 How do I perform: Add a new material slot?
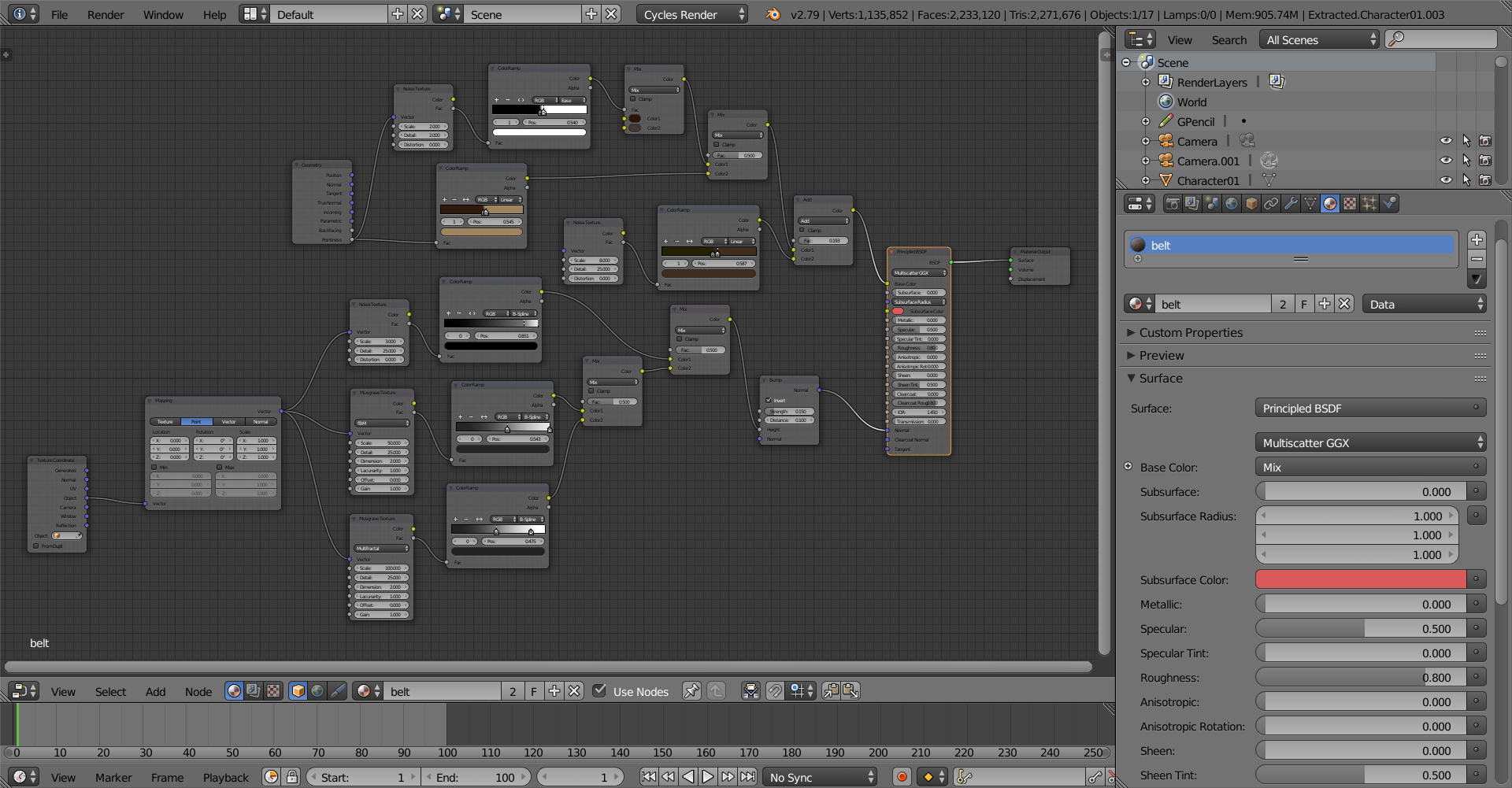click(1477, 239)
